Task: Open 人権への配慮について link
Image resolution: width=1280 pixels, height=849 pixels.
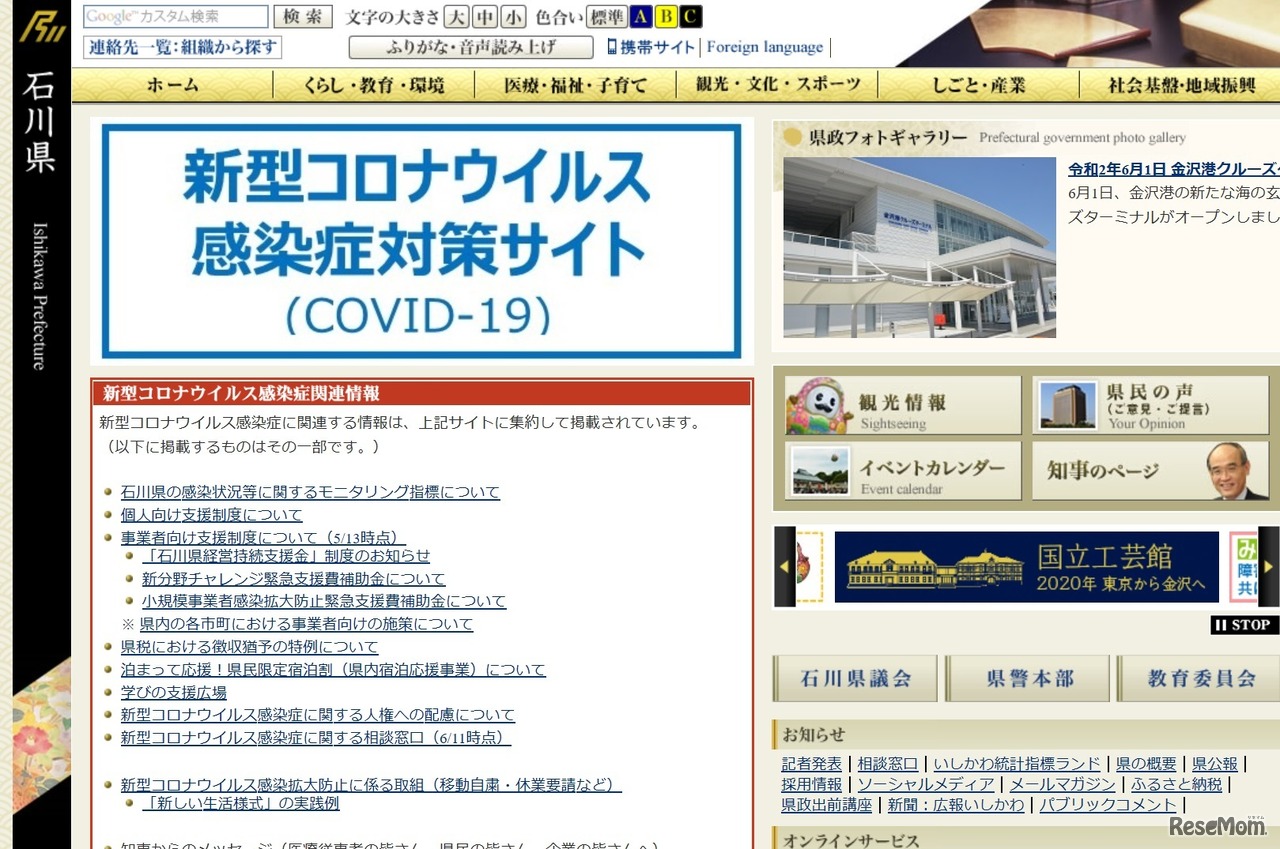Action: tap(317, 715)
